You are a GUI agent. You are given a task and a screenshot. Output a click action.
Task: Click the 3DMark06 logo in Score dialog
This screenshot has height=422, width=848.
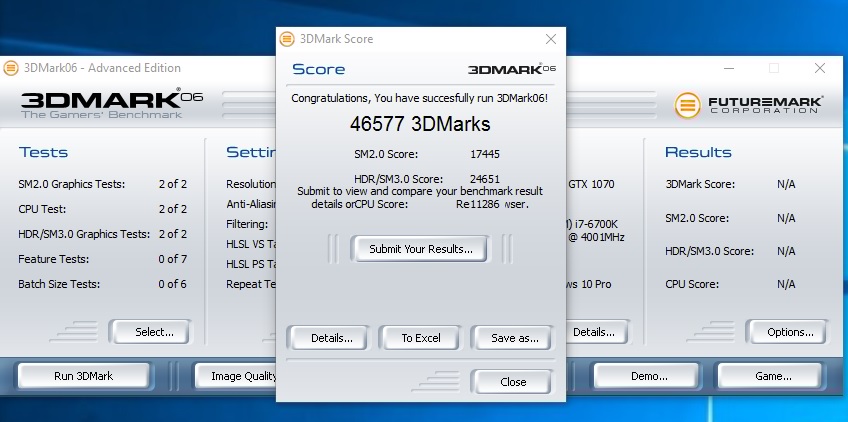[512, 69]
